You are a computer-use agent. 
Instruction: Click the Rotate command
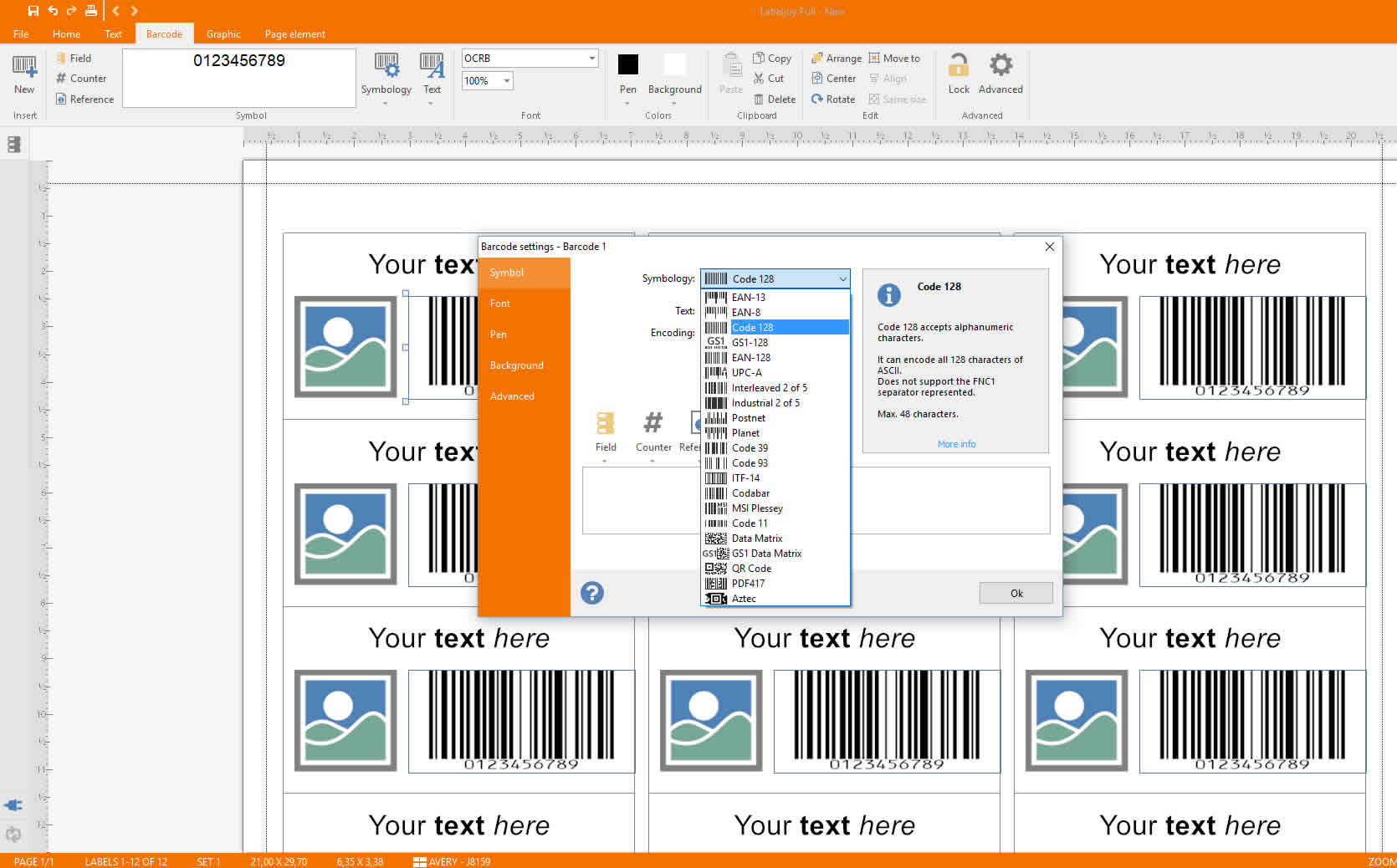click(833, 99)
